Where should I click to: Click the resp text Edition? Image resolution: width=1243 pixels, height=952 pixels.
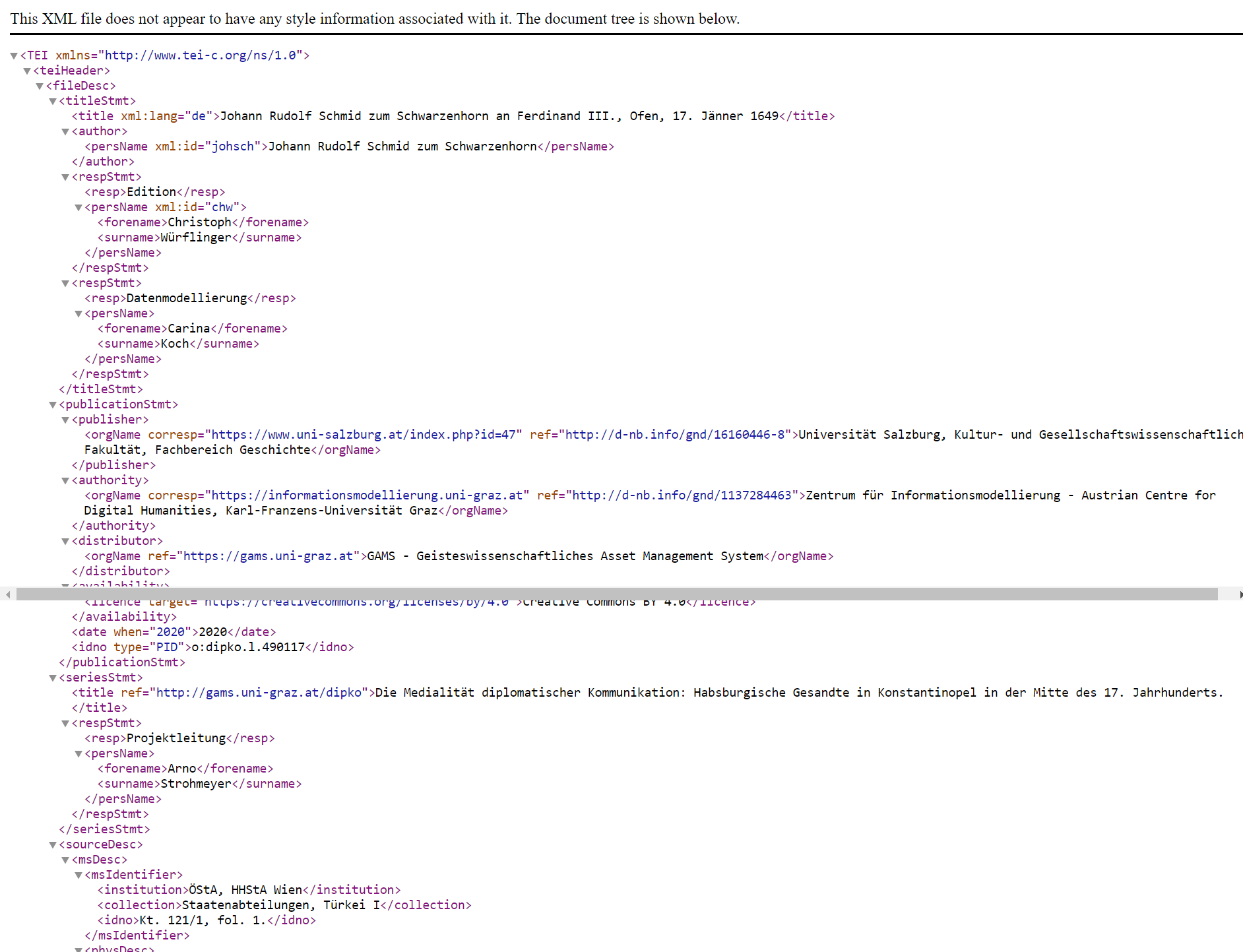pyautogui.click(x=151, y=192)
